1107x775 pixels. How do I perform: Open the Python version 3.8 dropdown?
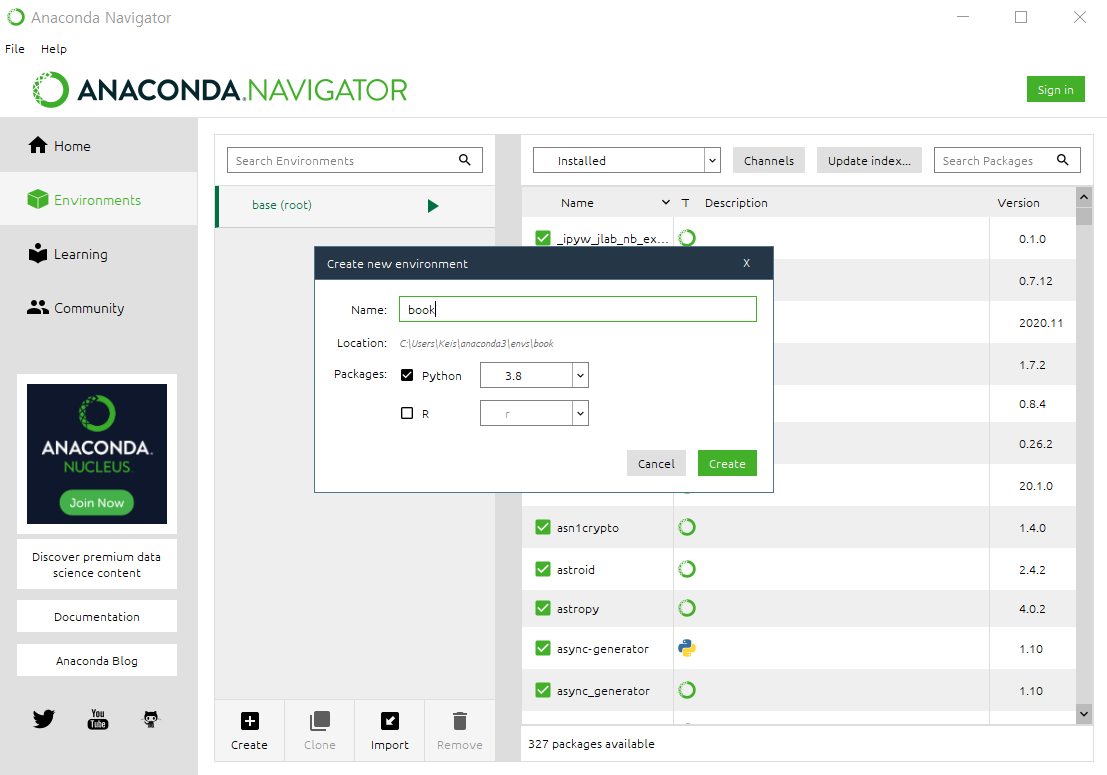click(x=534, y=376)
